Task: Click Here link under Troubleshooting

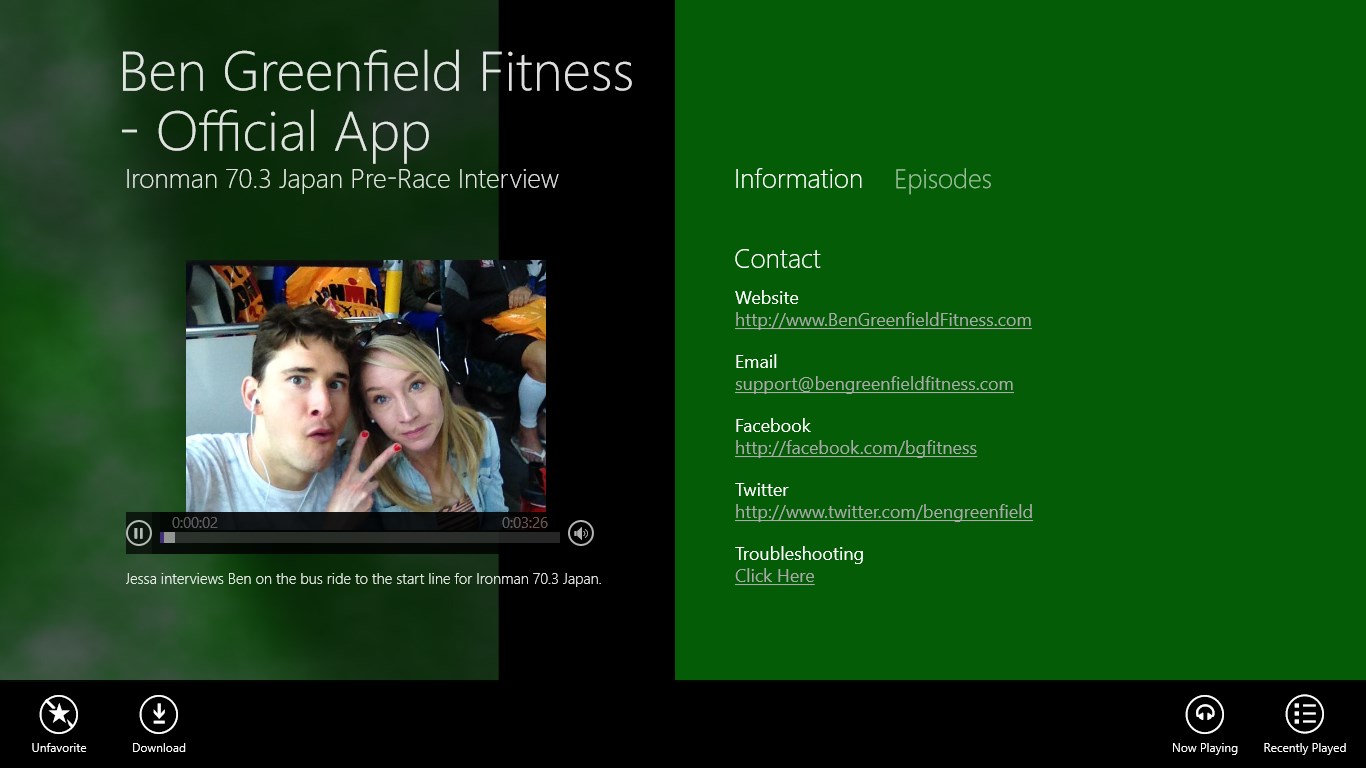Action: (774, 576)
